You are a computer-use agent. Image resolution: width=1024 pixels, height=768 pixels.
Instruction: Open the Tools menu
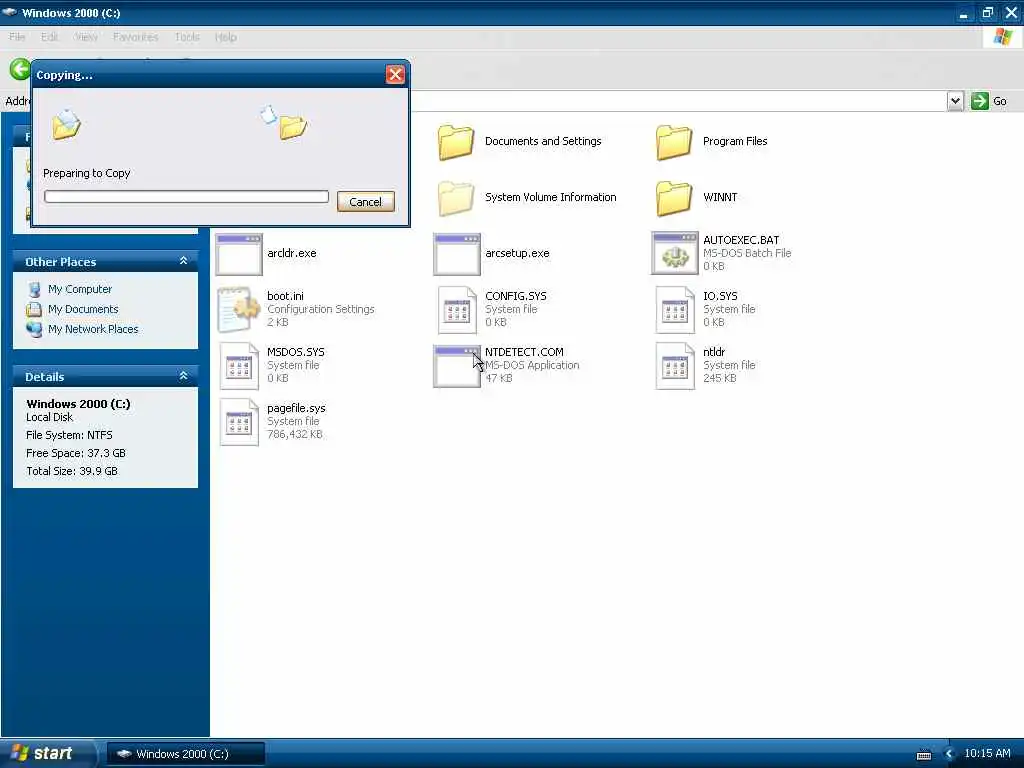pos(187,37)
